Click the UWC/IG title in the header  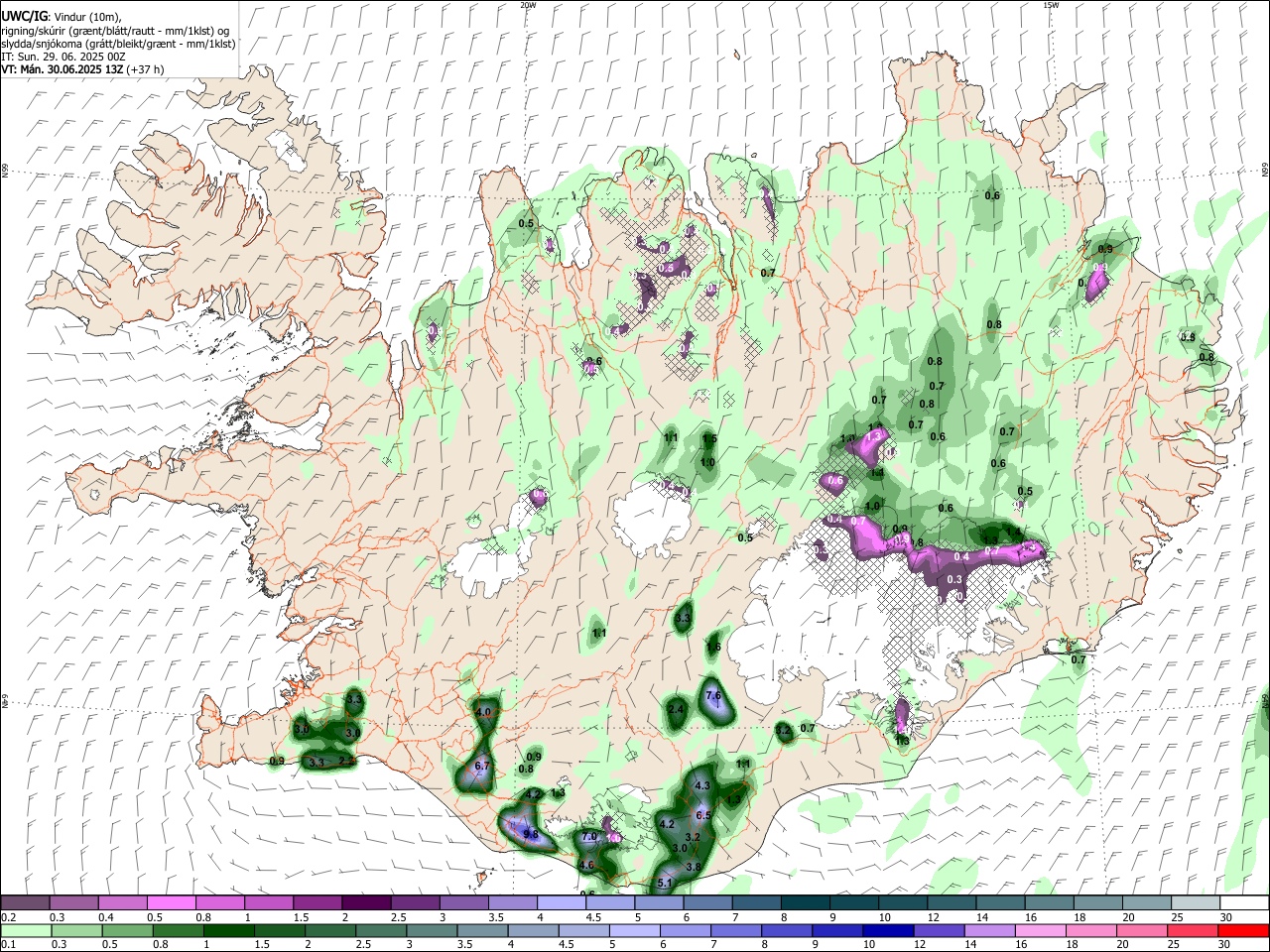23,17
